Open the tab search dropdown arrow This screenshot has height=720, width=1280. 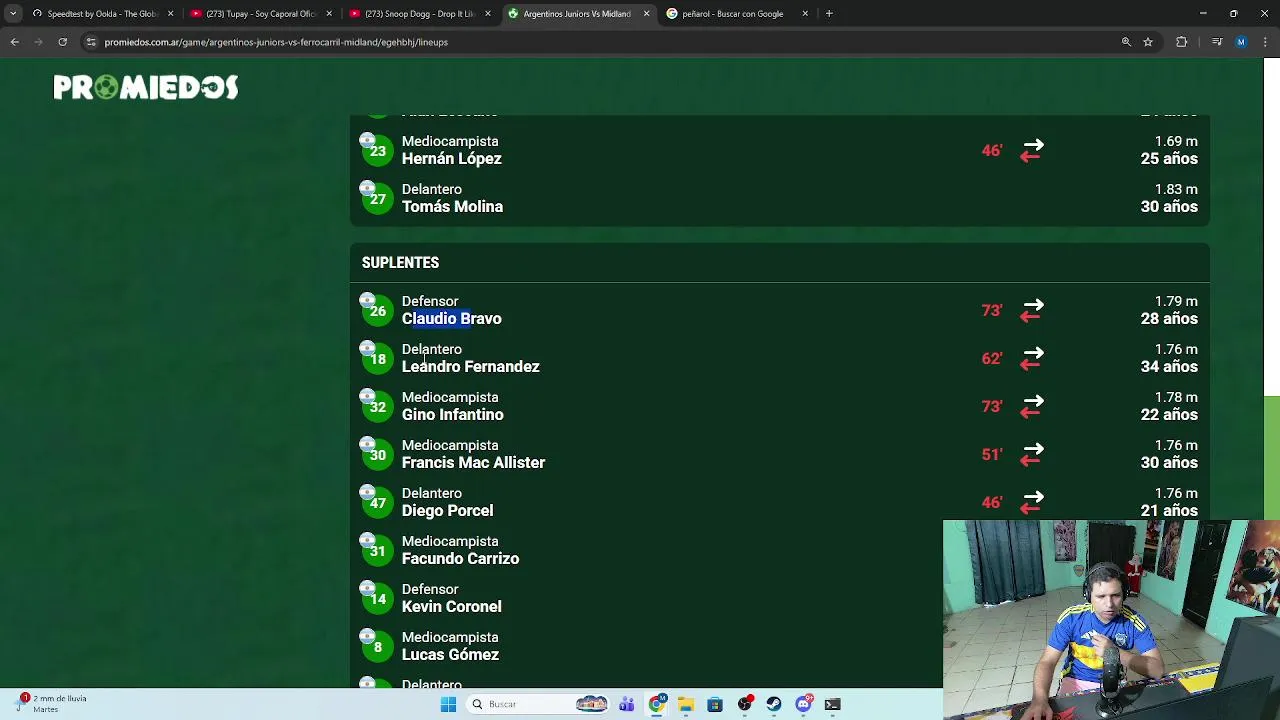click(13, 14)
